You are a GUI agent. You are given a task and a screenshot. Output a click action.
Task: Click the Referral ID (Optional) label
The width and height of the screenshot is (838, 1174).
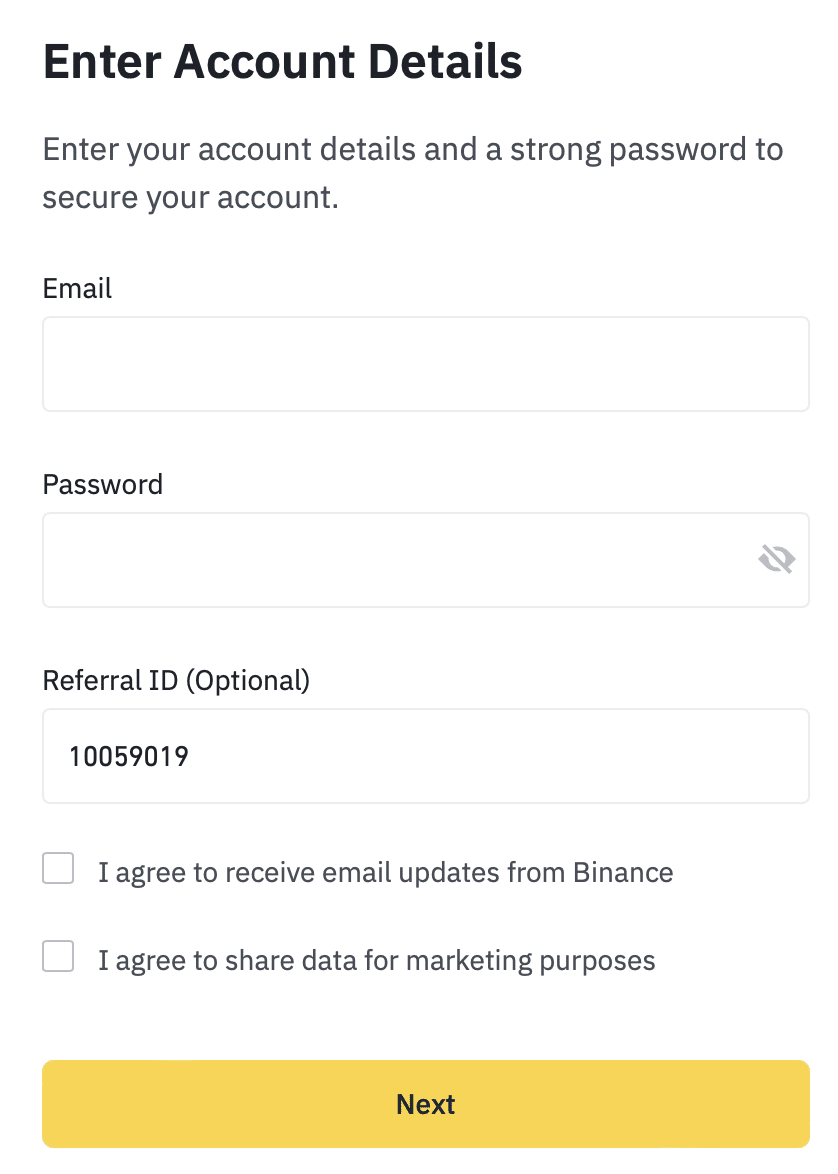(x=176, y=681)
